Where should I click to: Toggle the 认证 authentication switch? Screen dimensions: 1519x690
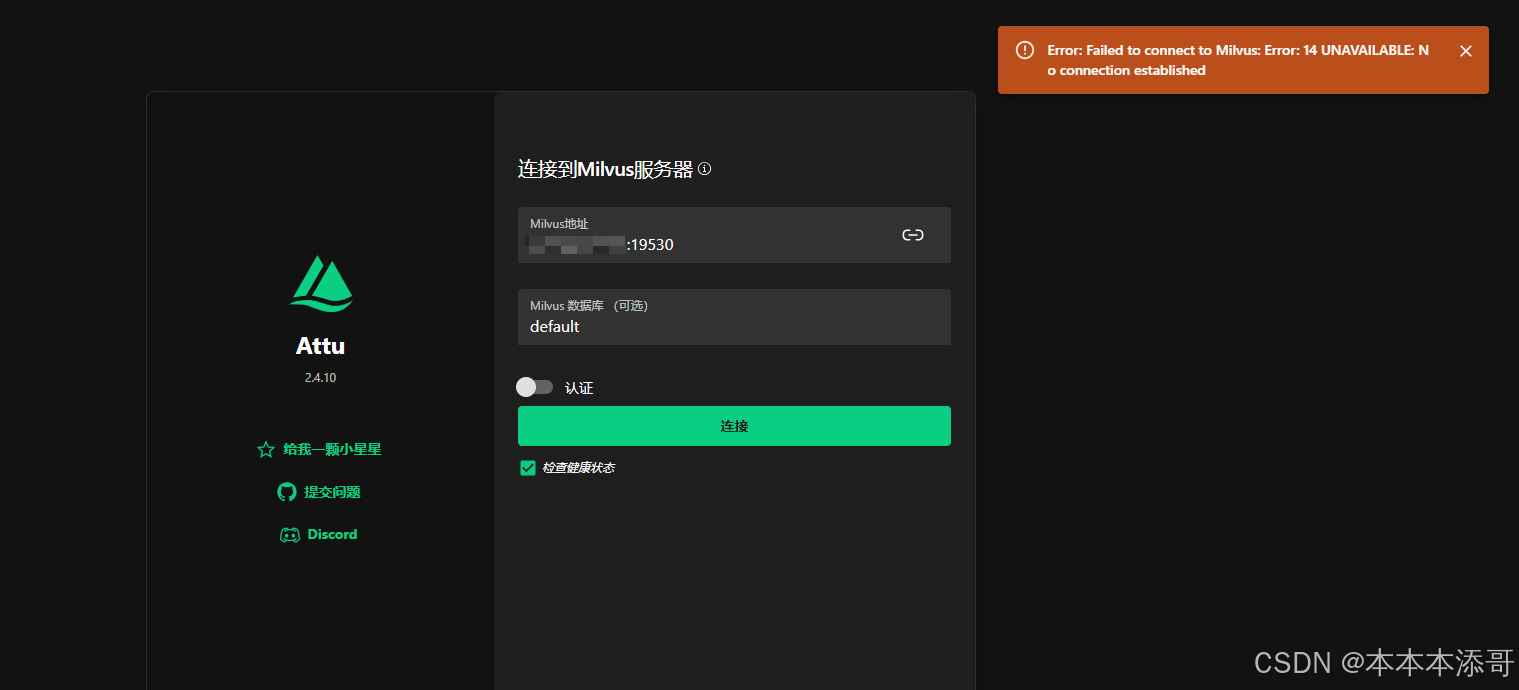[535, 387]
